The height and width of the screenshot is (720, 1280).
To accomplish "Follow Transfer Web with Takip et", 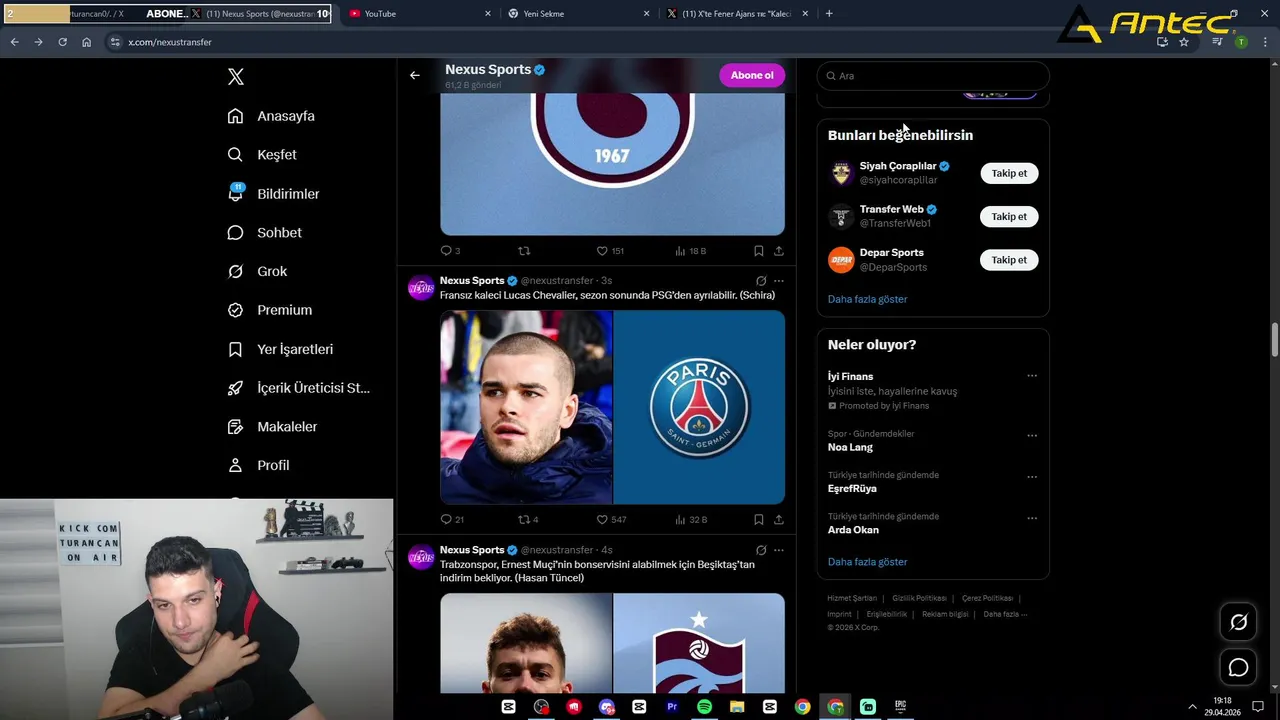I will 1009,217.
